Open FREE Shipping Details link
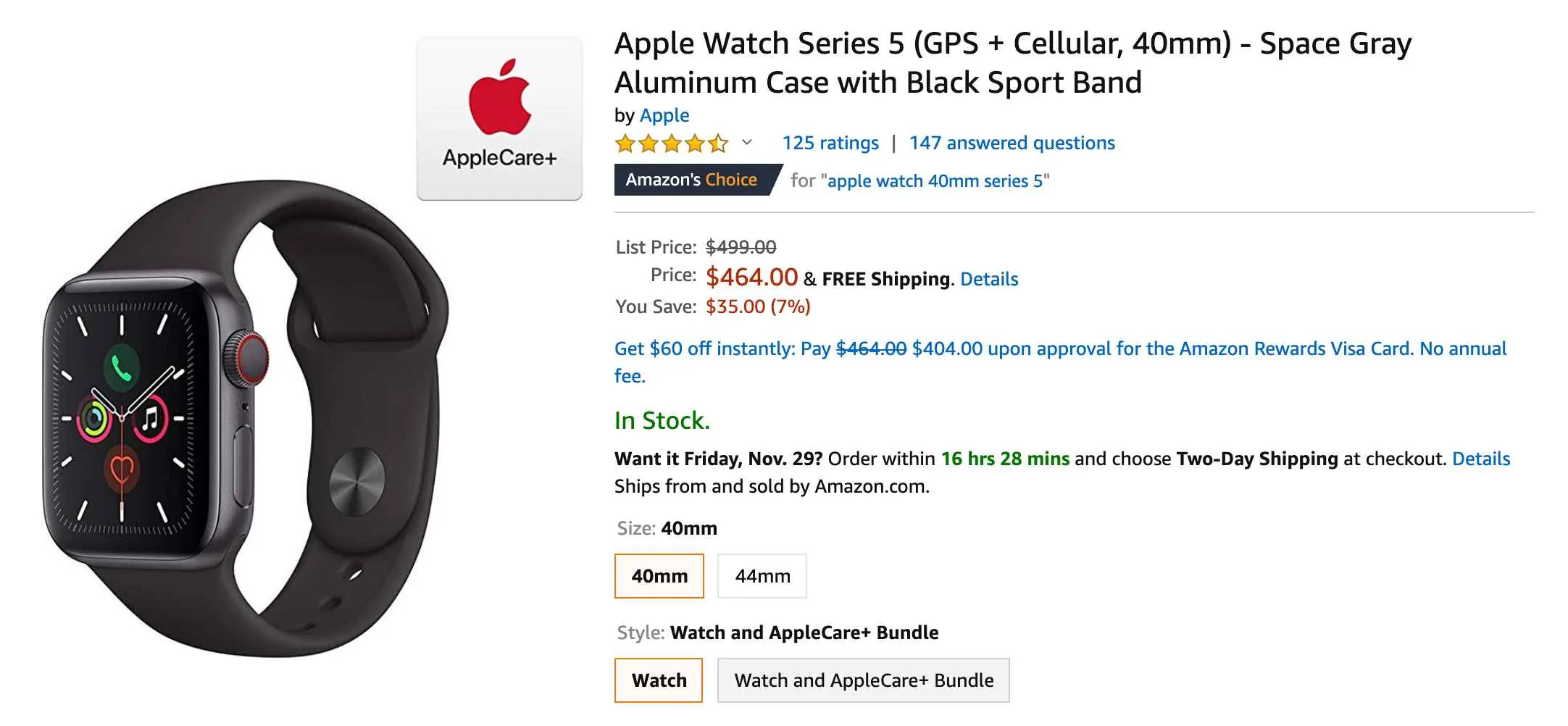This screenshot has width=1568, height=726. coord(988,279)
